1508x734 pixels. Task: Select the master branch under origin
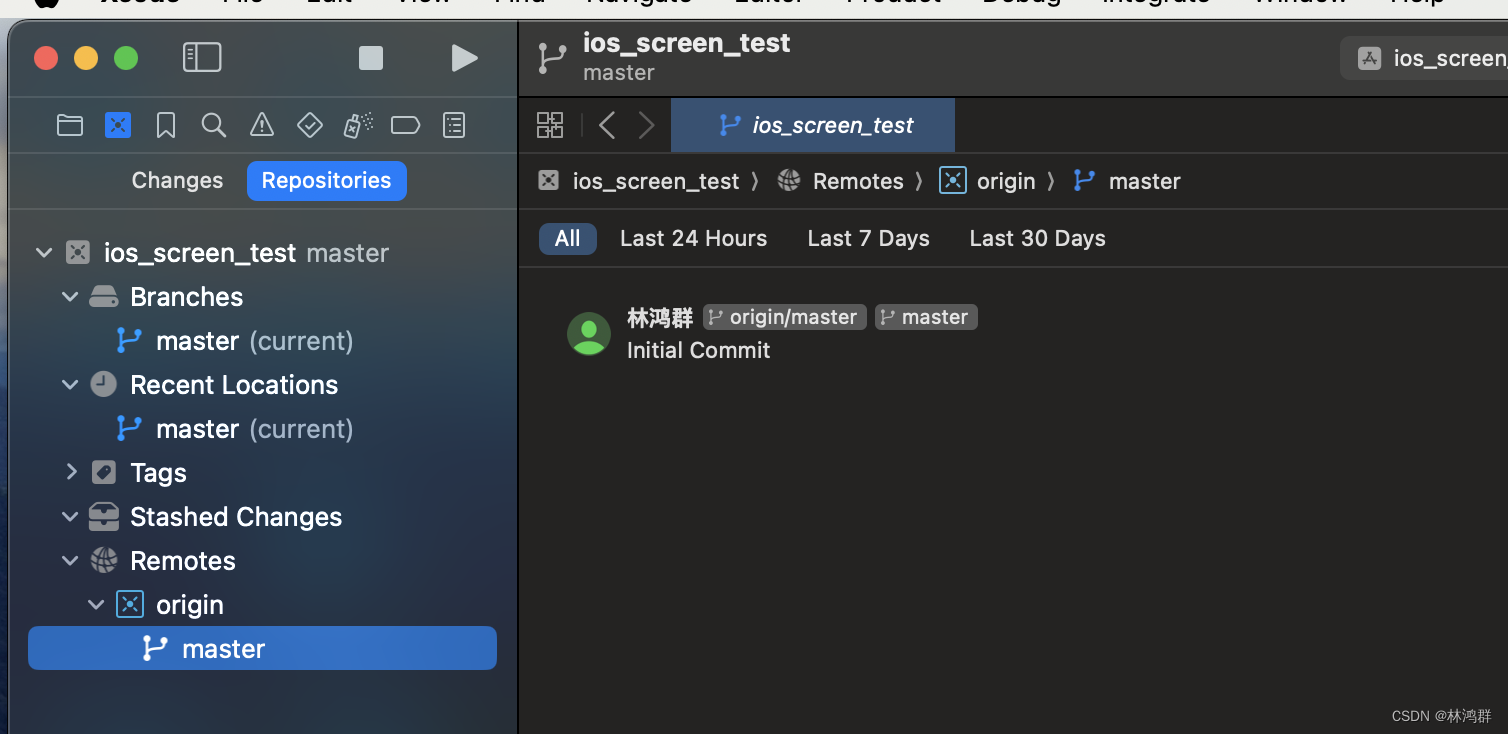pos(262,648)
